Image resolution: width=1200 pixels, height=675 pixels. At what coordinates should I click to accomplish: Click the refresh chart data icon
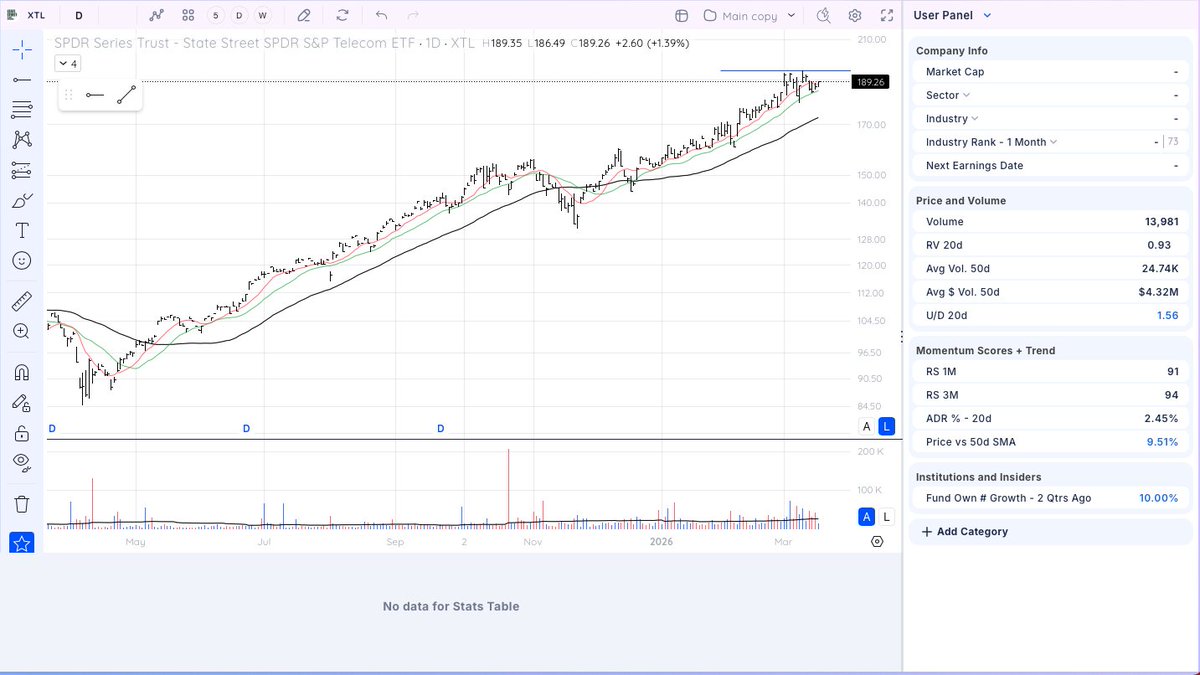click(x=343, y=16)
